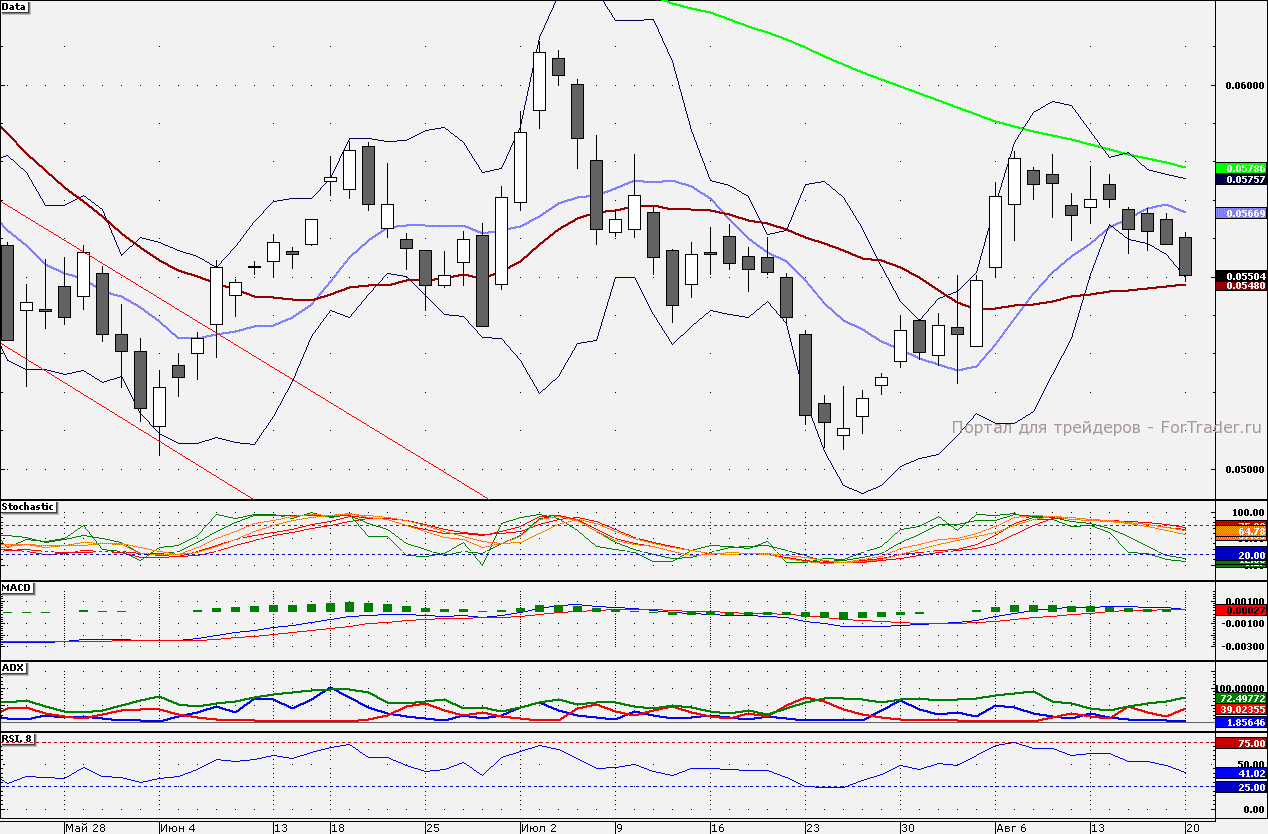The image size is (1268, 834).
Task: Click the RSI 0.00 scale label
Action: pyautogui.click(x=1255, y=809)
